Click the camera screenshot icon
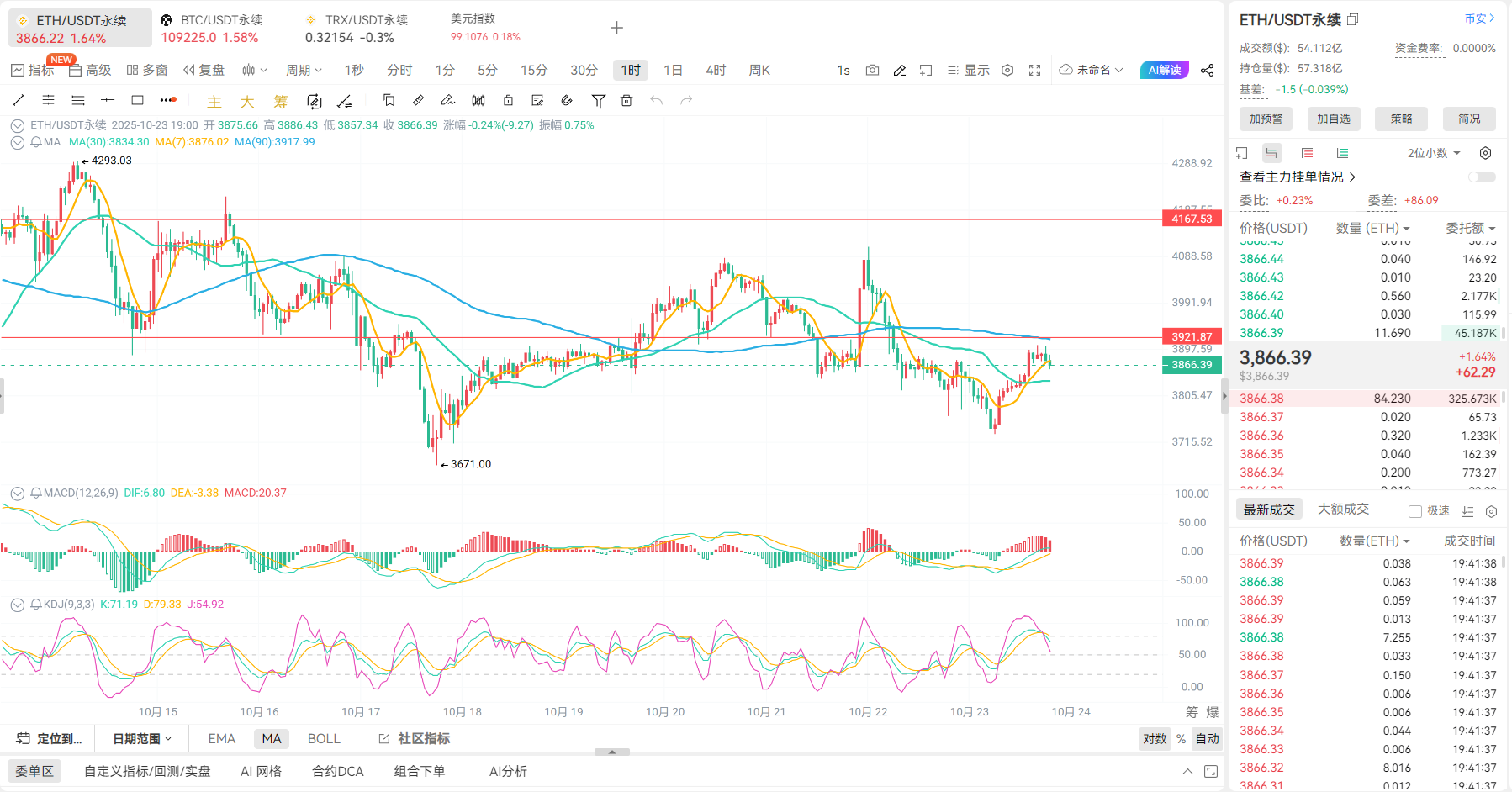 (x=872, y=71)
